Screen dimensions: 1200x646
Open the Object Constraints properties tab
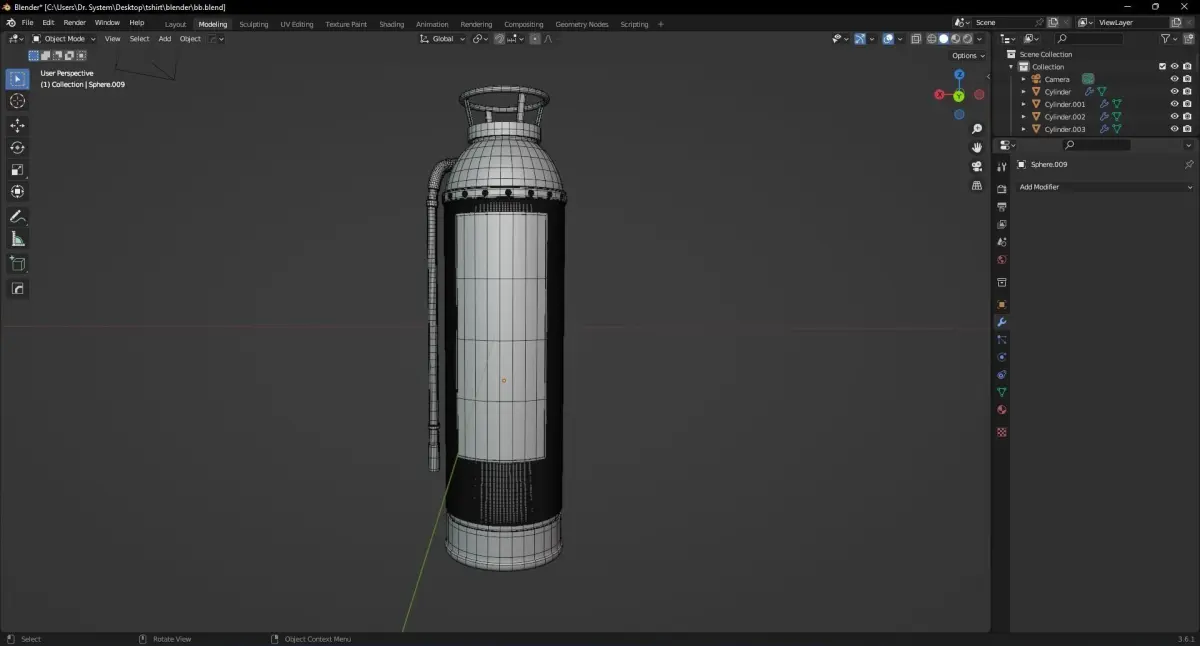1001,375
